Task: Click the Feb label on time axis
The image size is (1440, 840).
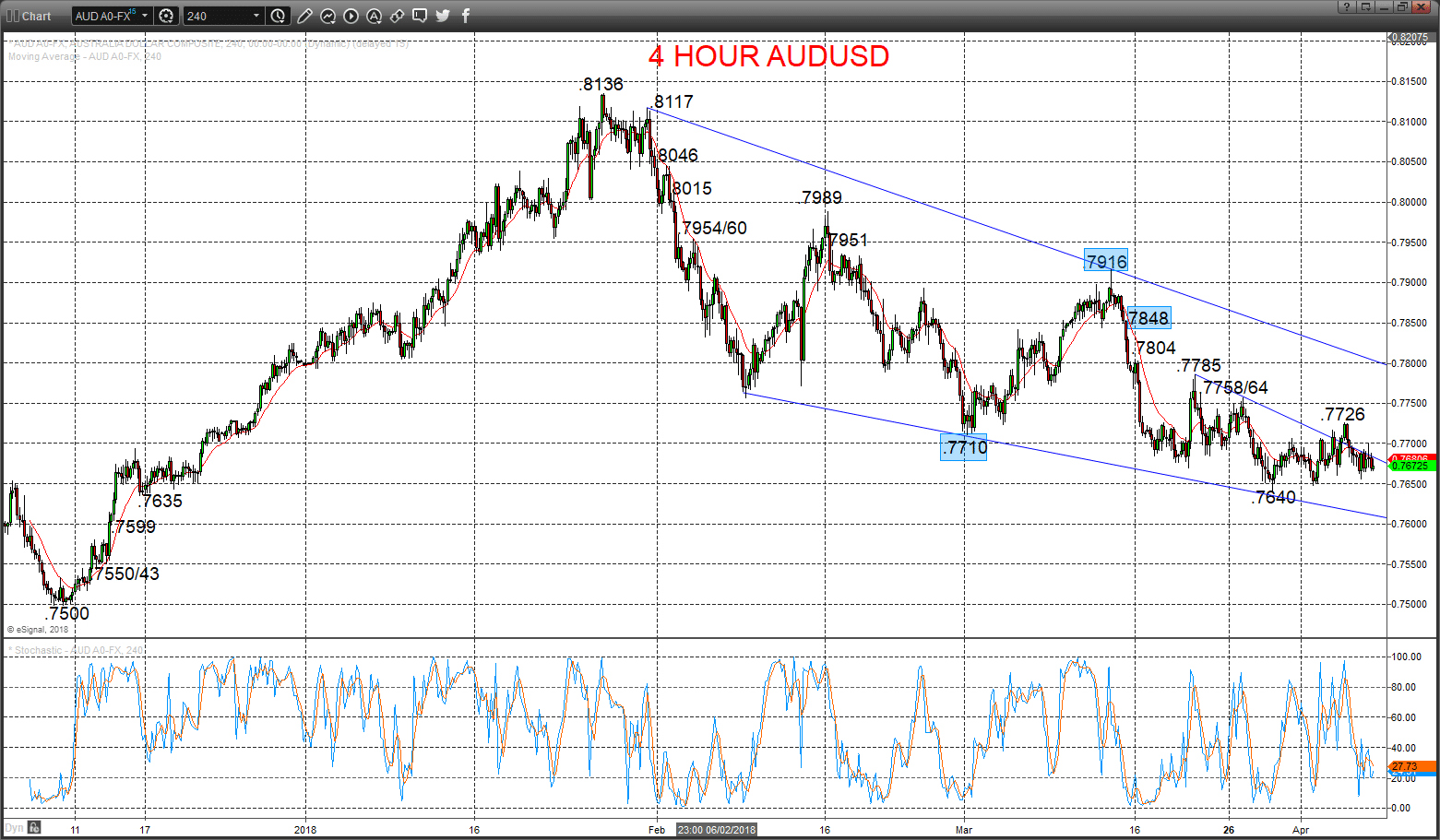Action: pos(656,830)
